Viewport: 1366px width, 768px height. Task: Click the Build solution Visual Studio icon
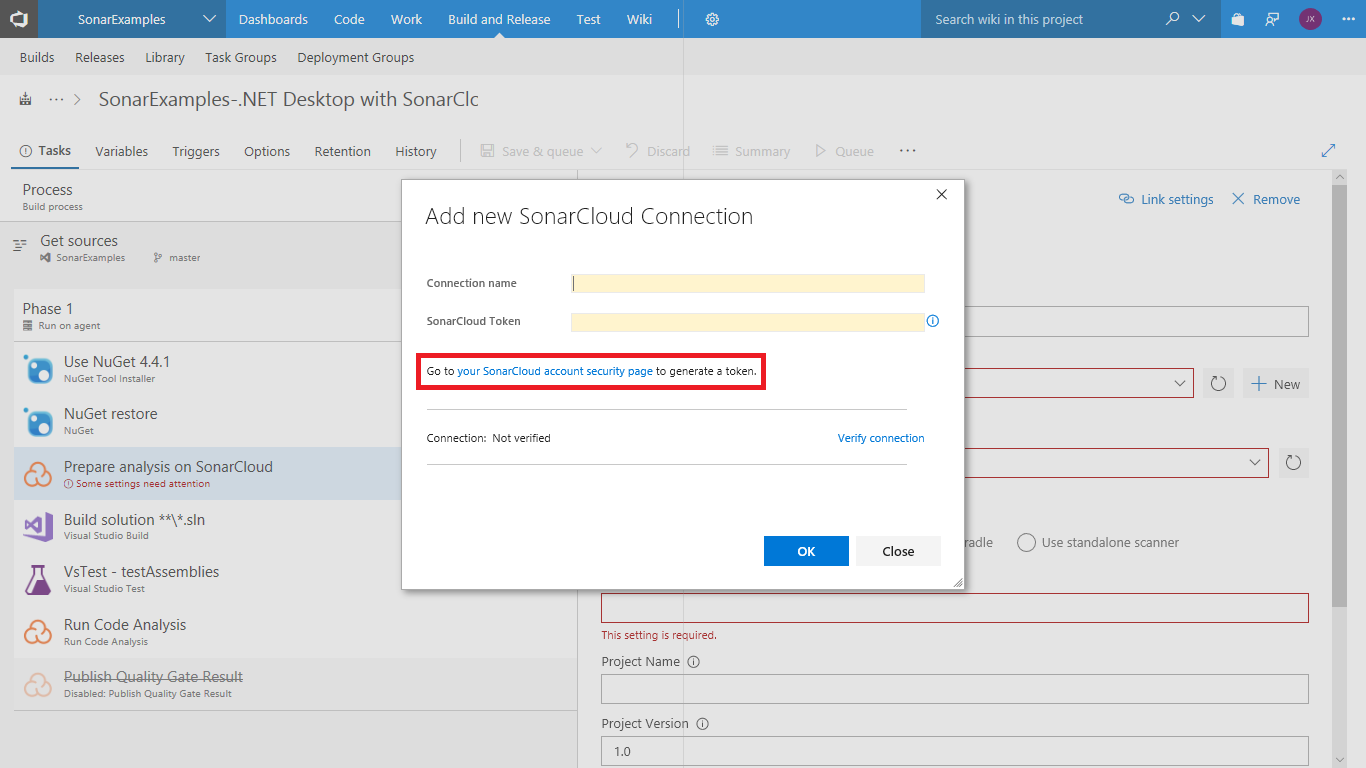click(x=38, y=527)
